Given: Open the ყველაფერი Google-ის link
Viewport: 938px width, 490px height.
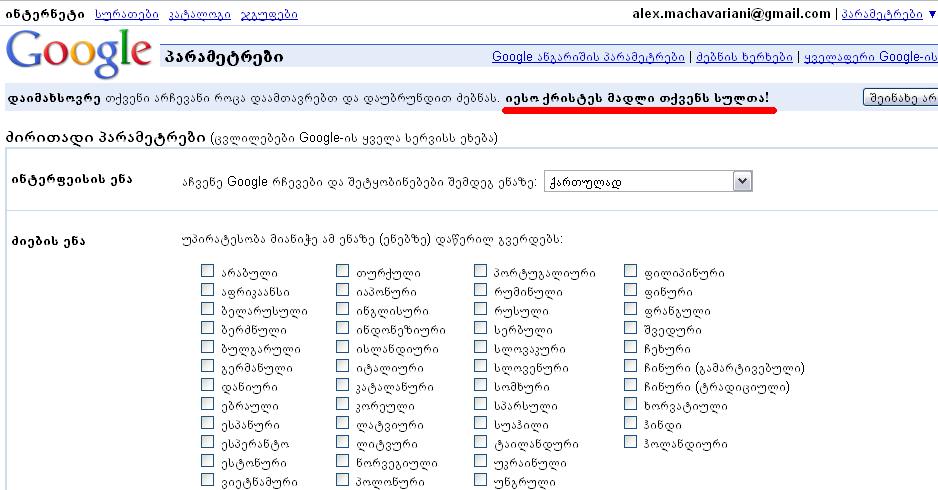Looking at the screenshot, I should click(870, 57).
